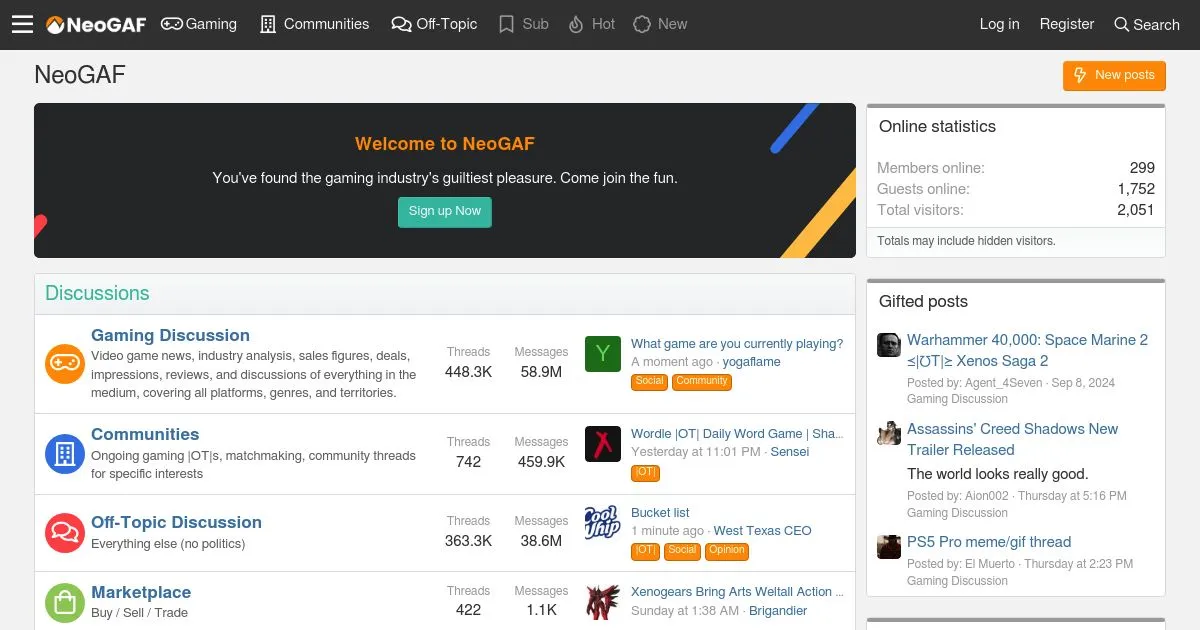Click the NeoGAF logo
Screen dimensions: 1200x630
pos(96,24)
